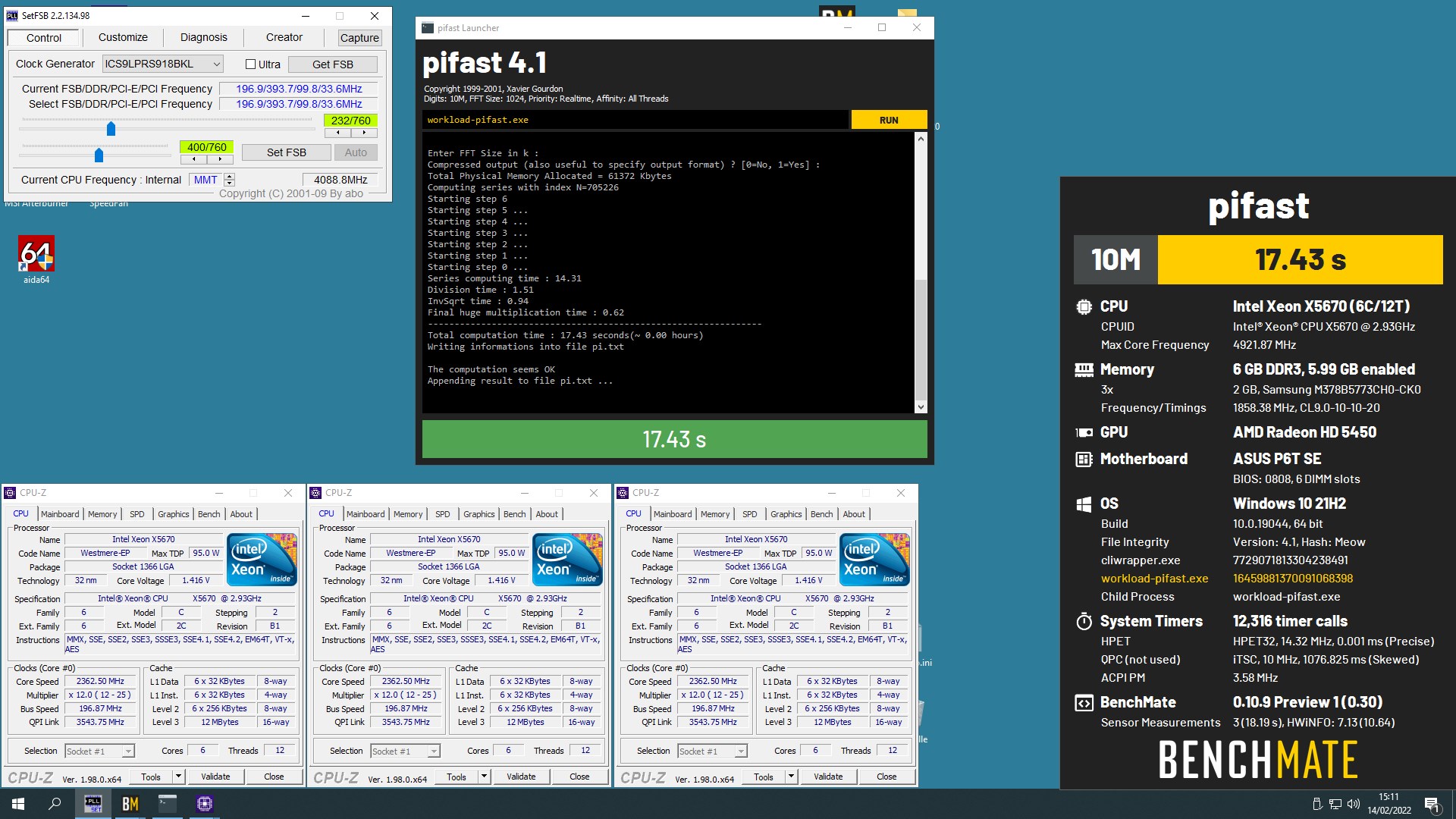Open the SPD tab in rightmost CPU-Z
The width and height of the screenshot is (1456, 819).
click(749, 514)
